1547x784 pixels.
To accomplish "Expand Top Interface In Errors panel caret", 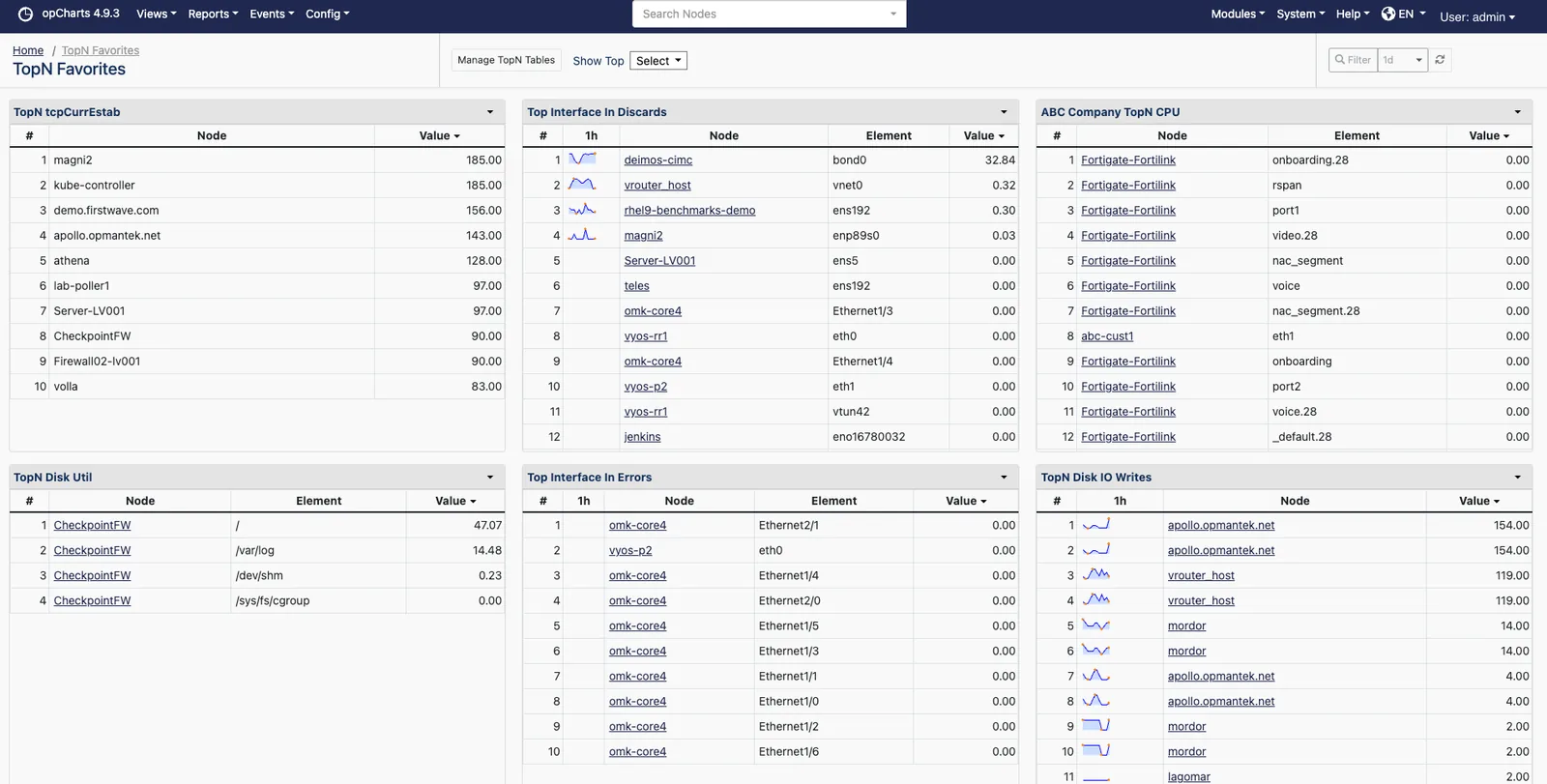I will (x=1004, y=478).
